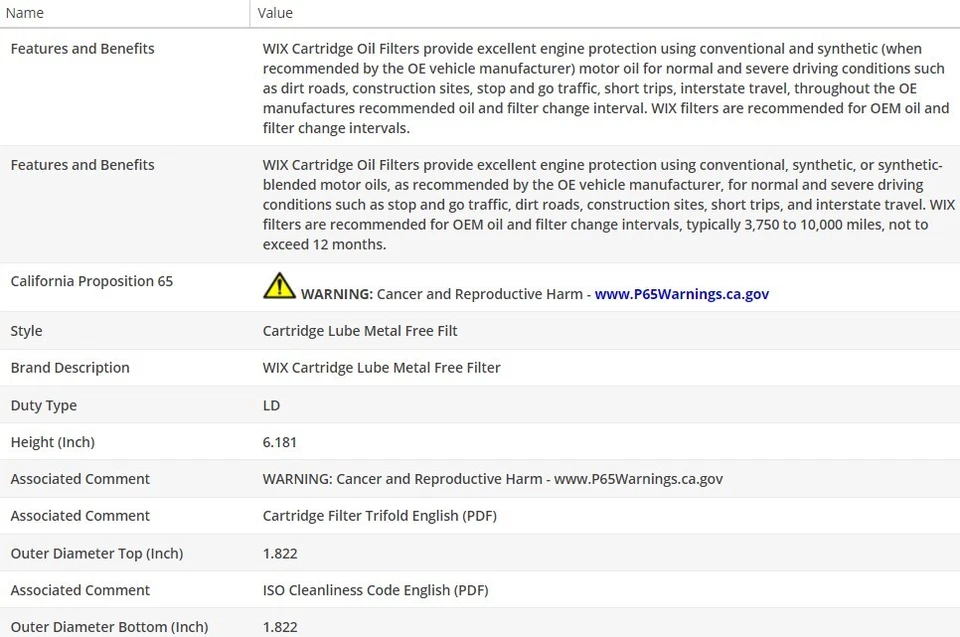Select the Outer Diameter Top value 1.822
Viewport: 960px width, 637px height.
[280, 553]
